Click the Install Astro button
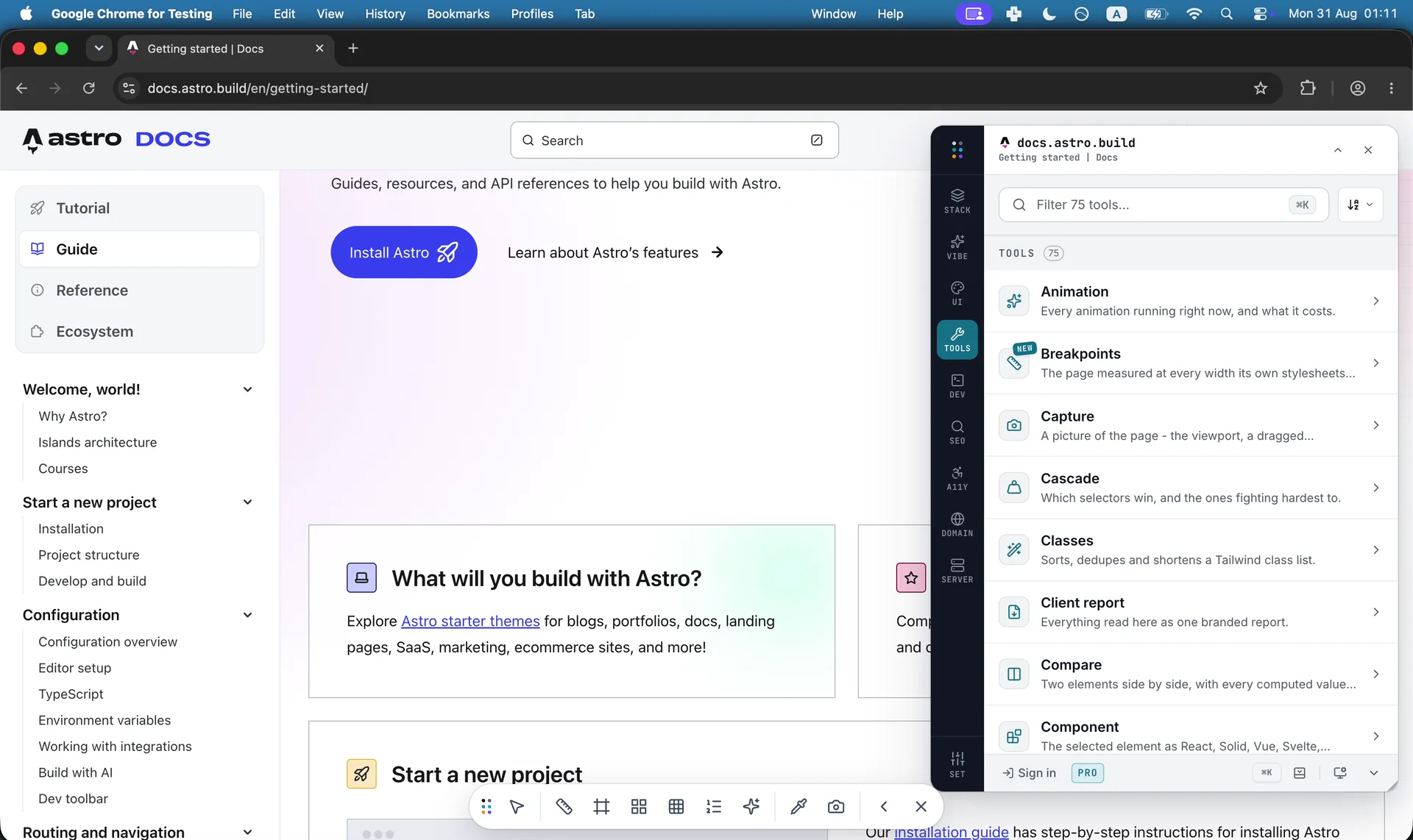This screenshot has width=1413, height=840. (x=404, y=252)
